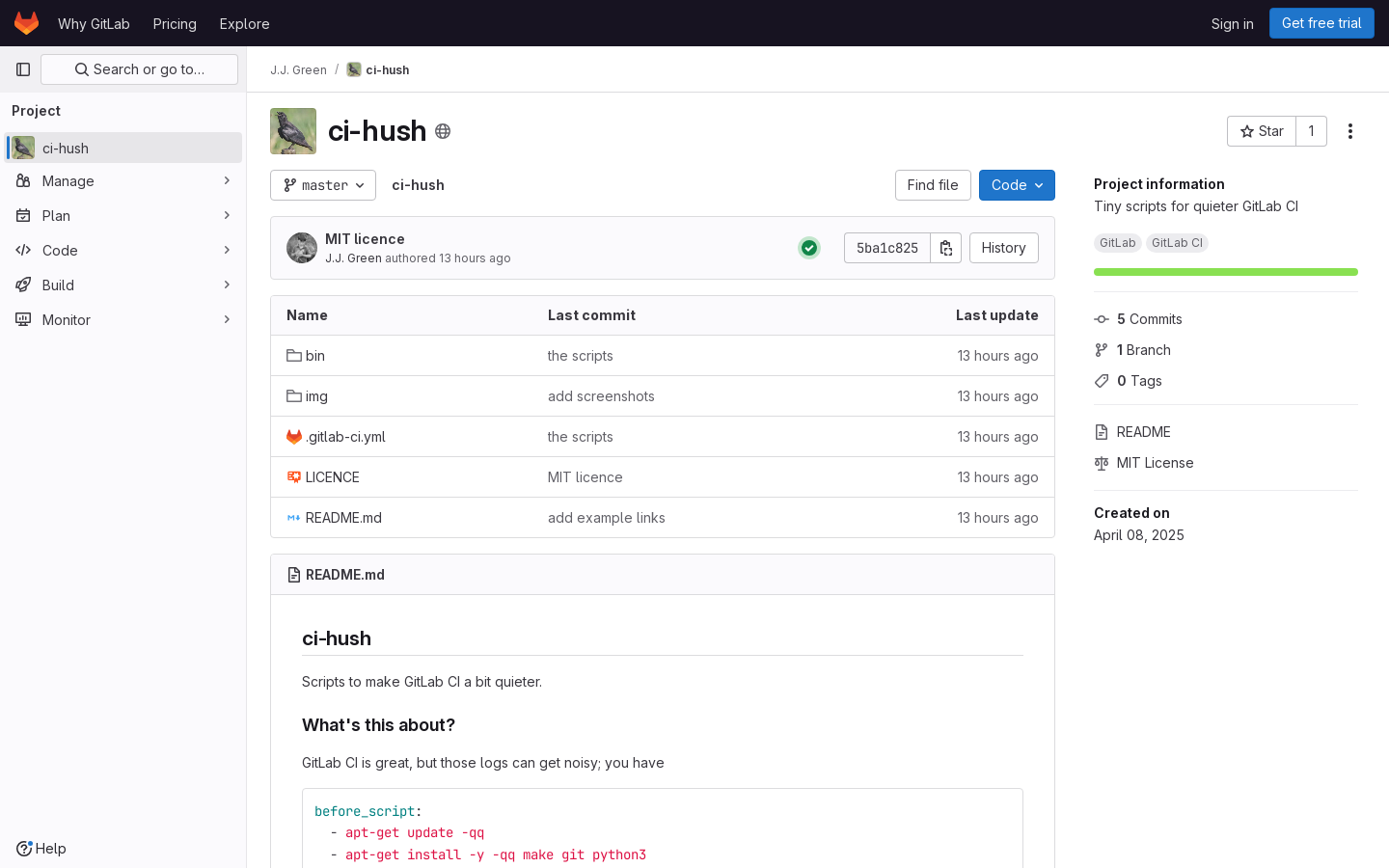The width and height of the screenshot is (1389, 868).
Task: Expand the Manage section chevron
Action: pos(227,181)
